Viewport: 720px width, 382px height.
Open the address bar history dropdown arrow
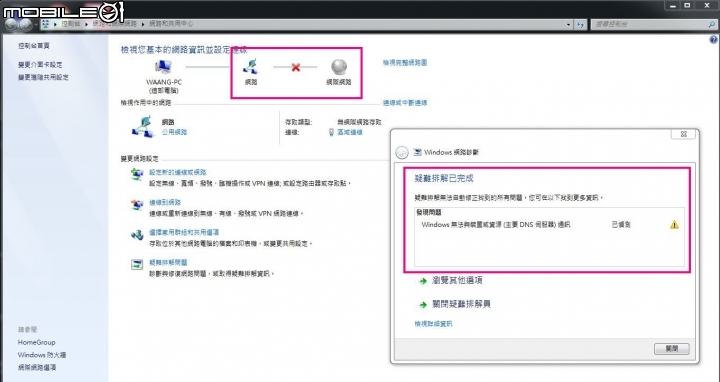click(x=568, y=24)
